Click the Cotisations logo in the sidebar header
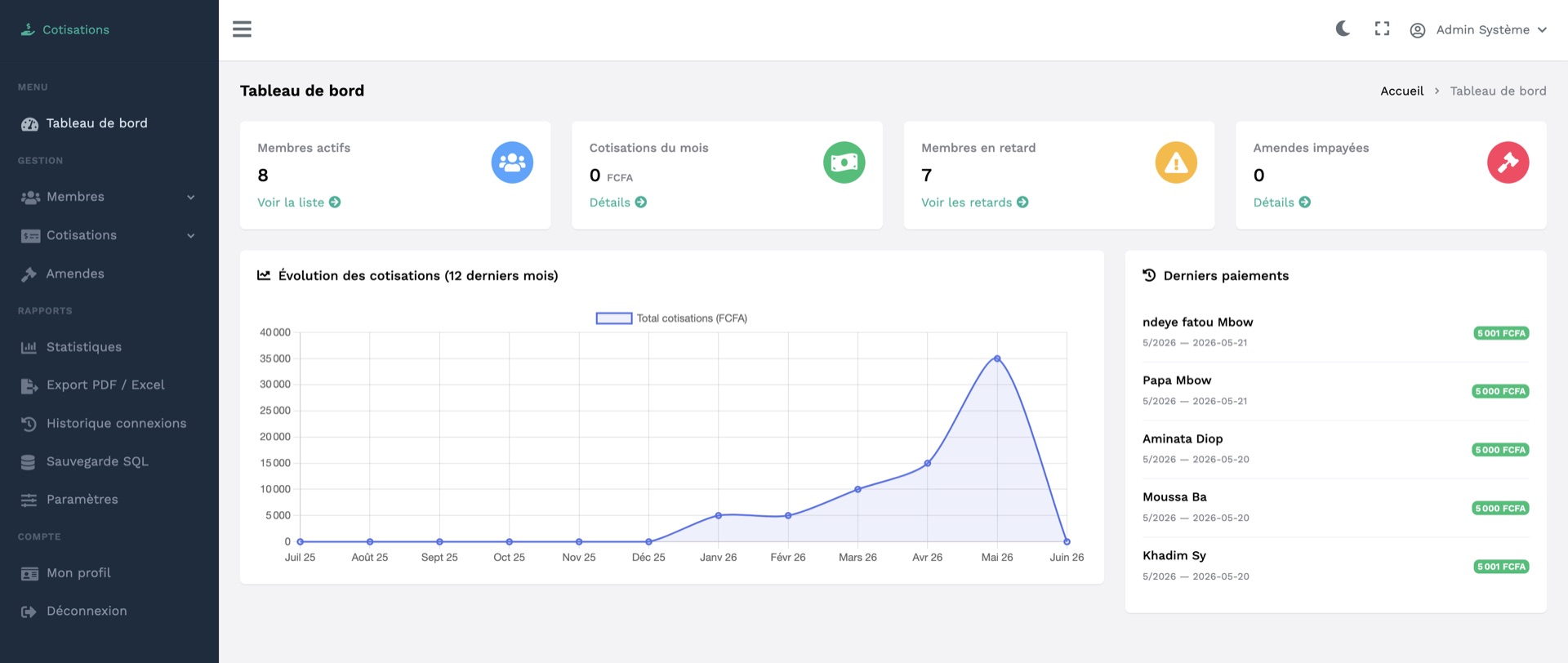This screenshot has height=663, width=1568. (x=65, y=29)
